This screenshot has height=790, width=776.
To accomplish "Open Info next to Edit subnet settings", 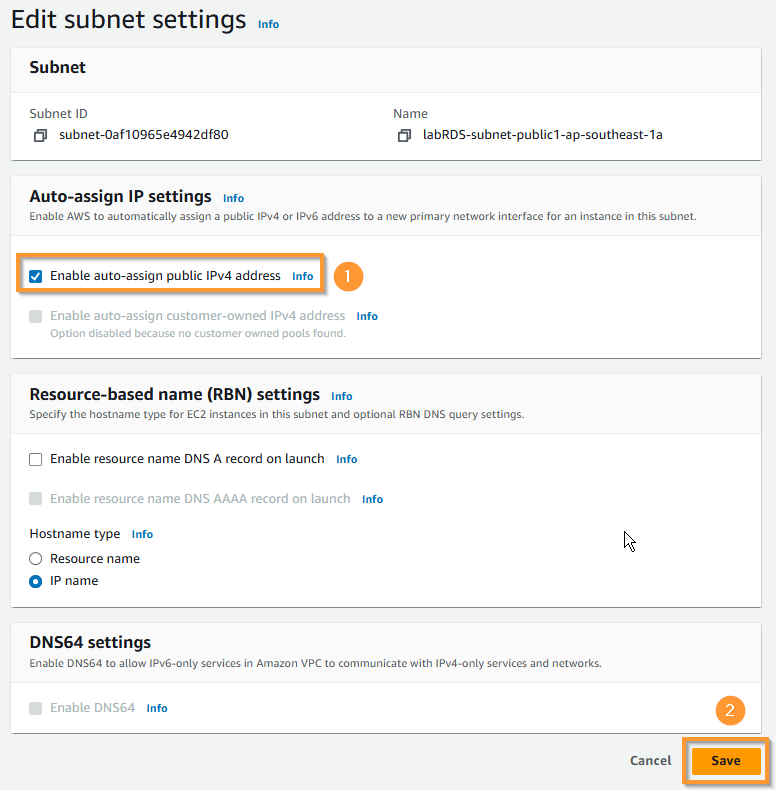I will pos(268,23).
